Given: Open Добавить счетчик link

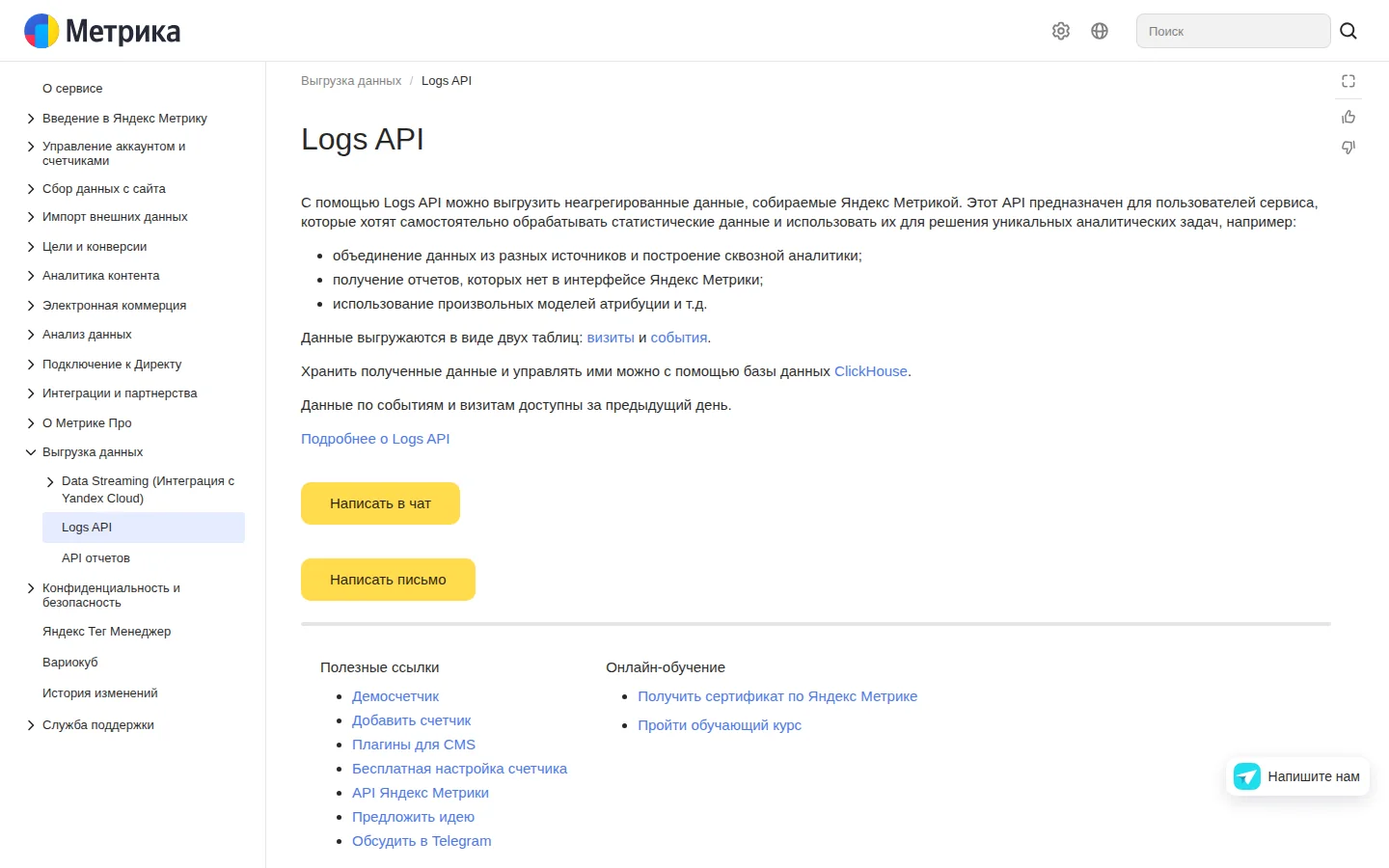Looking at the screenshot, I should point(411,720).
